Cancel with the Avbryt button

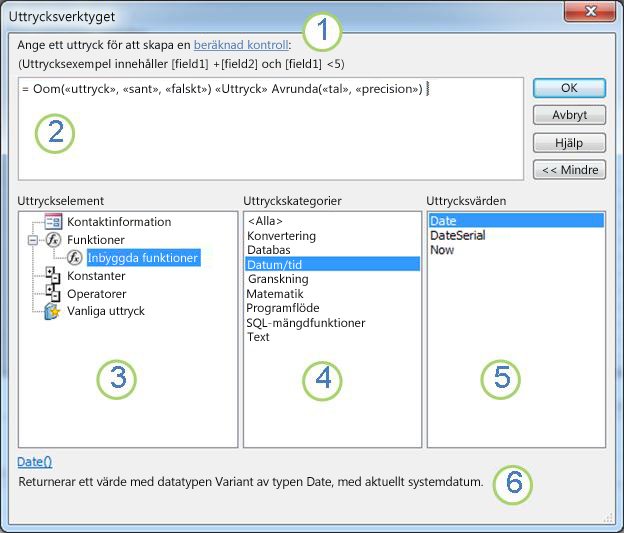click(569, 115)
